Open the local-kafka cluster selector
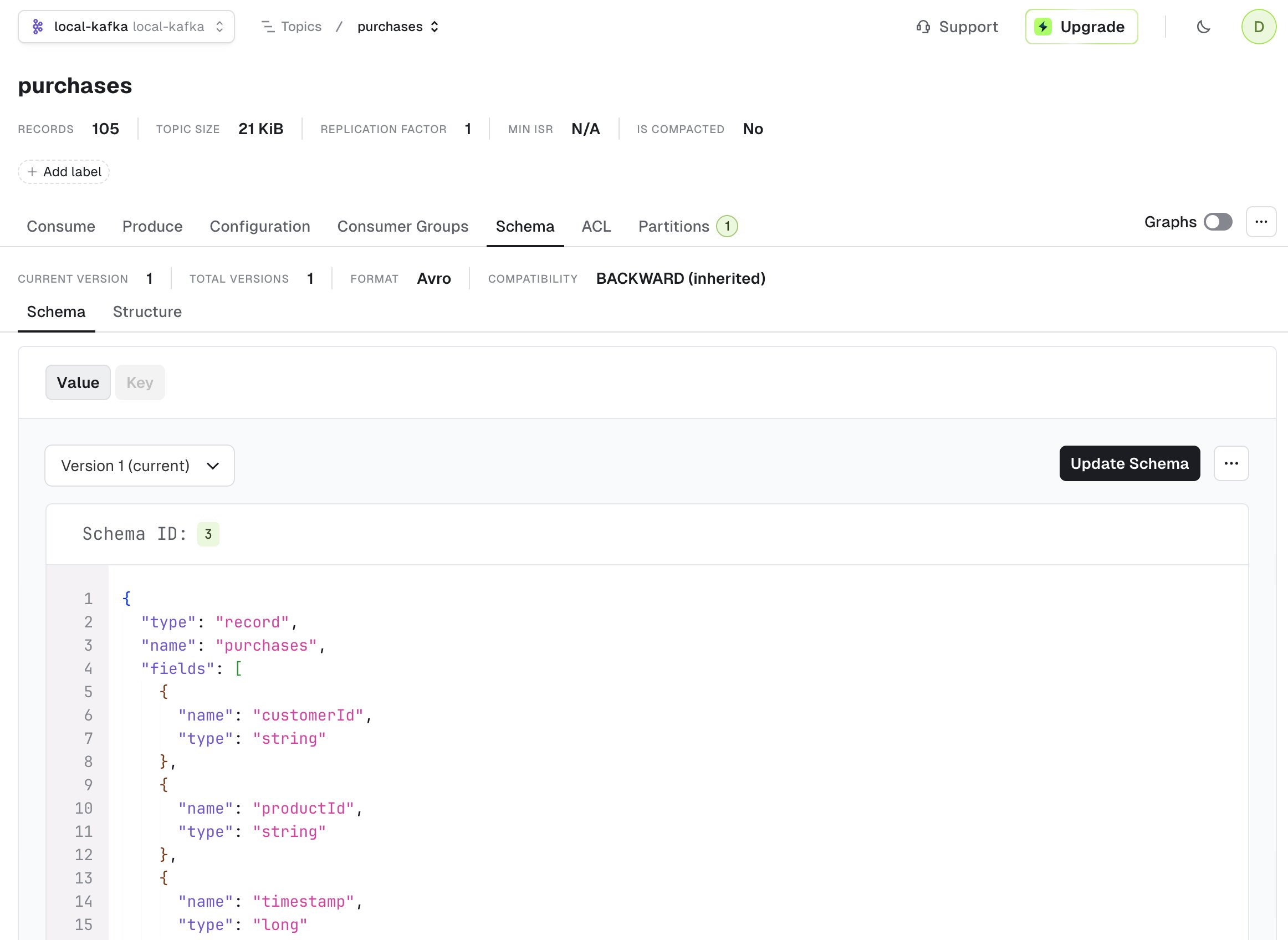The width and height of the screenshot is (1288, 940). [126, 27]
